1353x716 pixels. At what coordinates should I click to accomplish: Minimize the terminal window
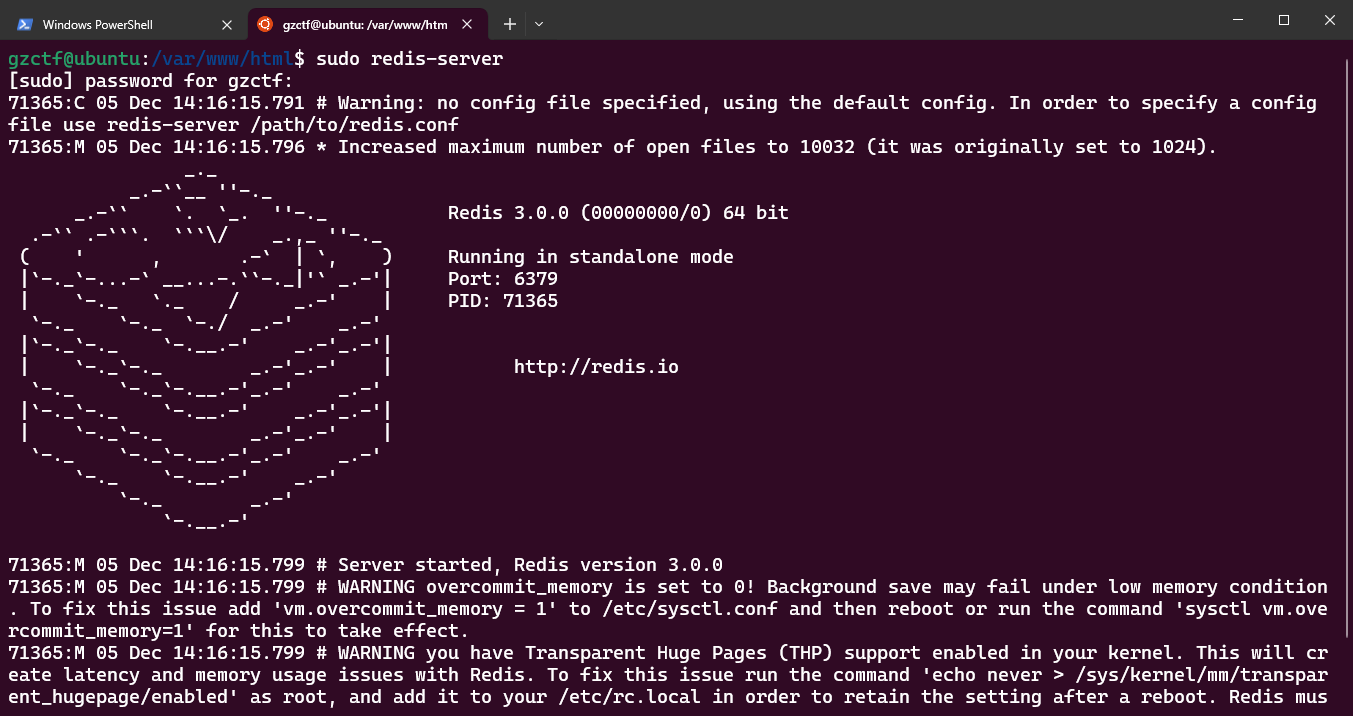1238,20
